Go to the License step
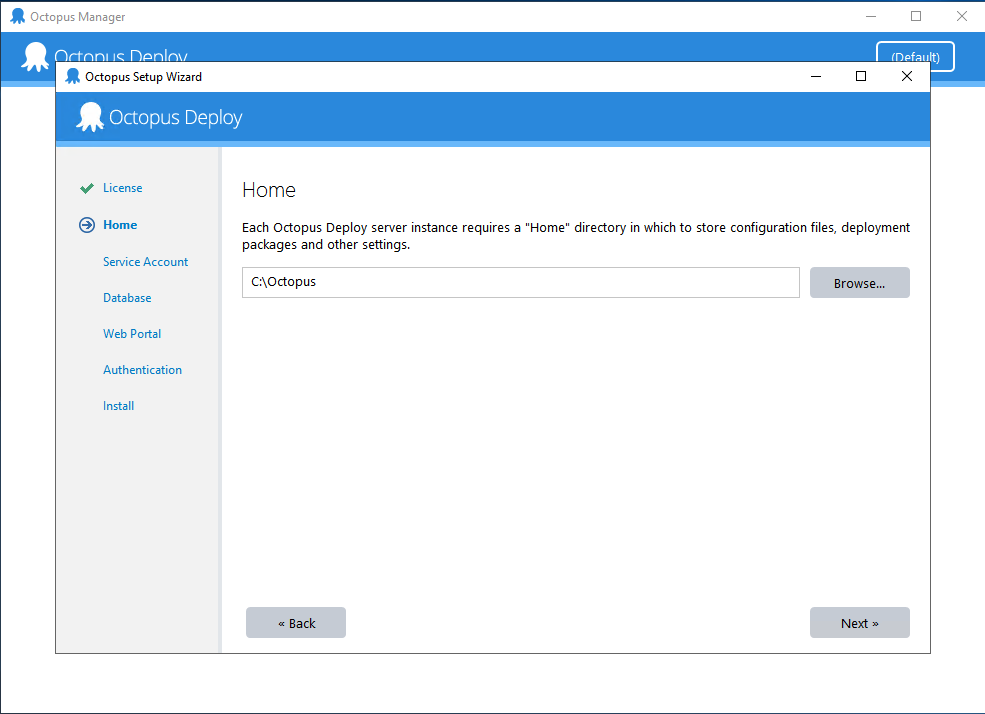This screenshot has height=714, width=985. [122, 188]
